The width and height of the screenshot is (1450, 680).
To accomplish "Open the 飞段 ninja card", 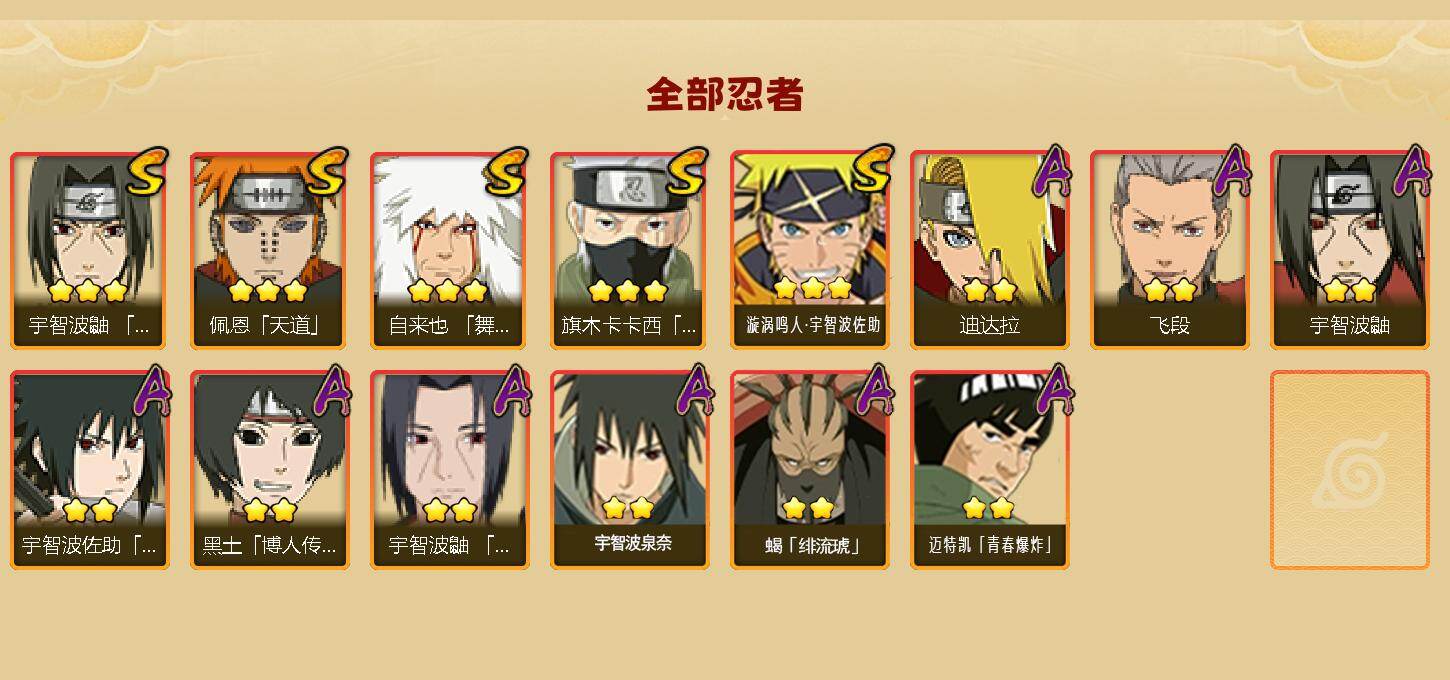I will coord(1169,250).
